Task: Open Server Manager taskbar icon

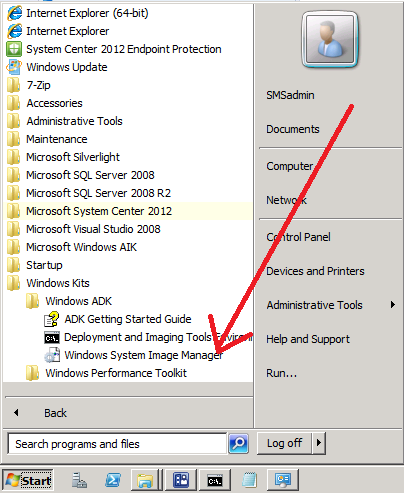Action: pos(80,480)
